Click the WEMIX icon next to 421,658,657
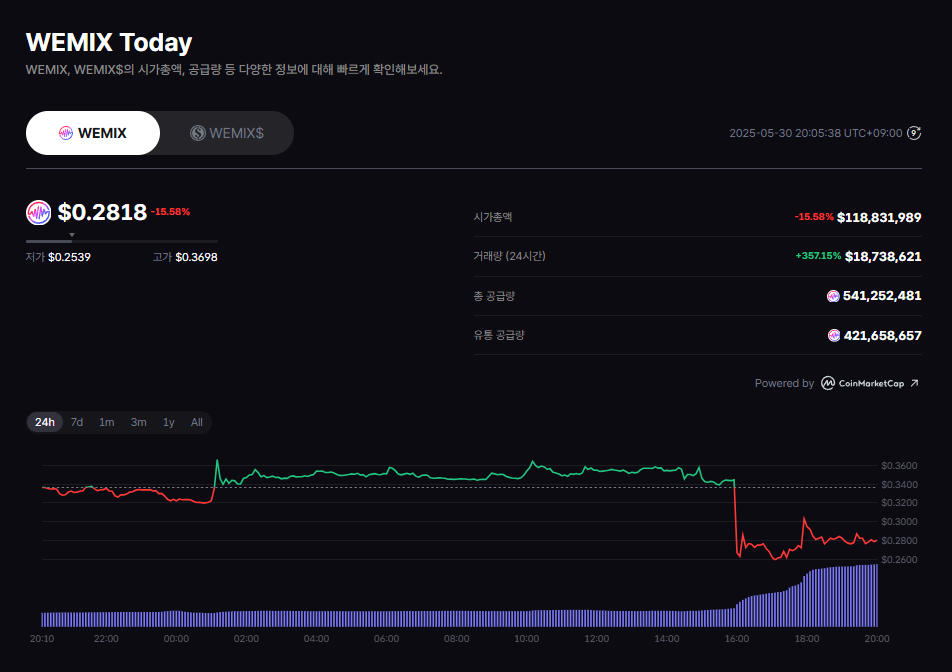952x672 pixels. coord(834,335)
